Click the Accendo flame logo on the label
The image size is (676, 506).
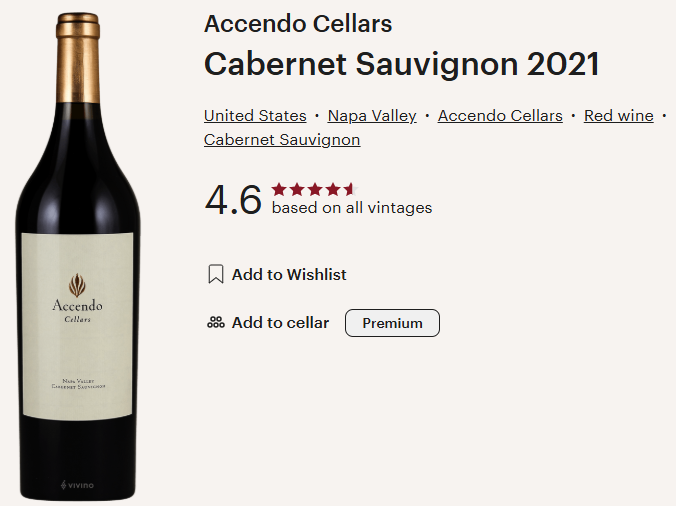point(77,284)
